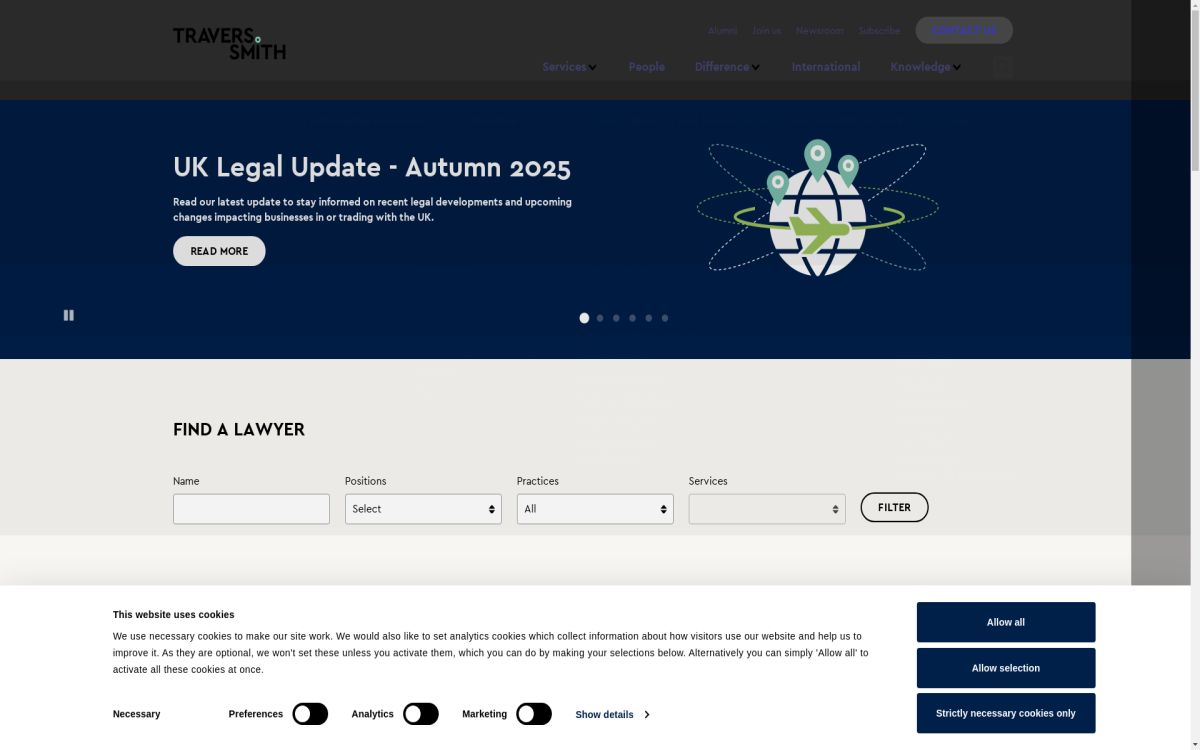
Task: Expand the Services filter dropdown
Action: pyautogui.click(x=767, y=509)
